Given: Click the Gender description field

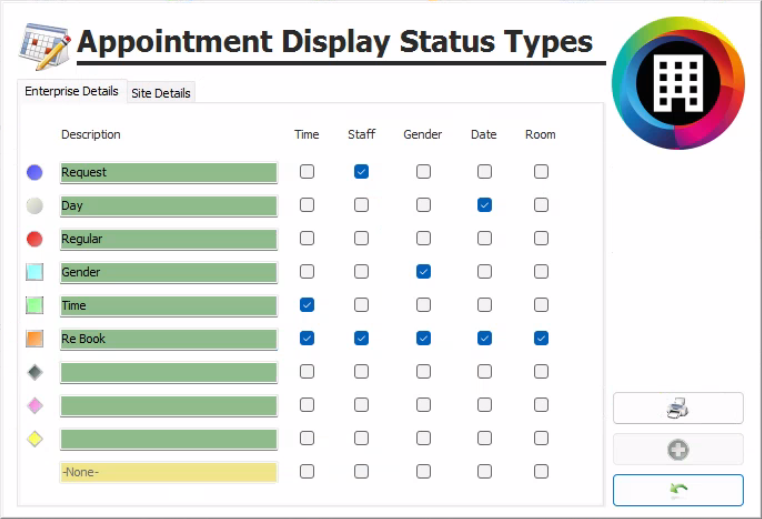Looking at the screenshot, I should point(169,272).
